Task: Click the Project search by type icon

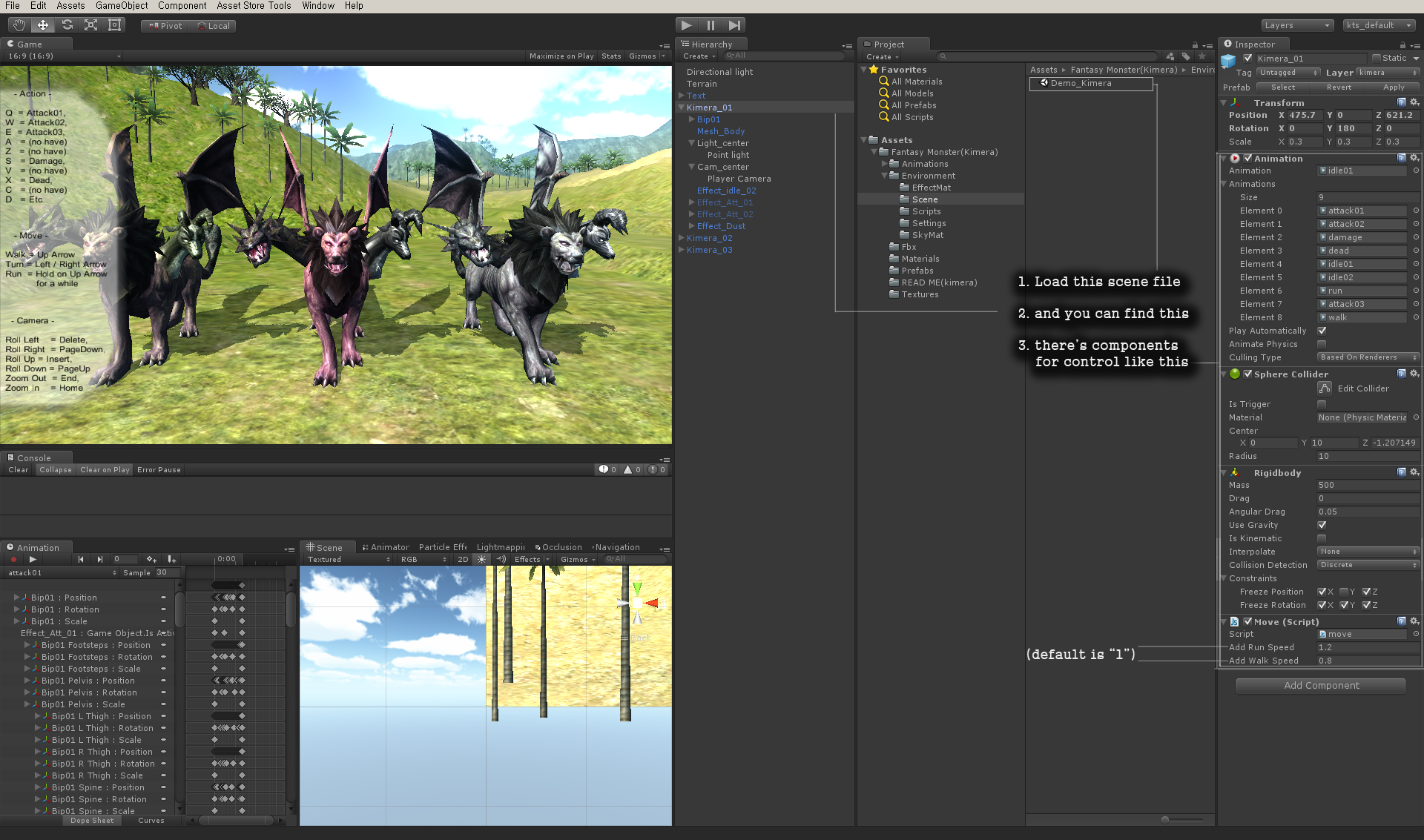Action: [1170, 56]
